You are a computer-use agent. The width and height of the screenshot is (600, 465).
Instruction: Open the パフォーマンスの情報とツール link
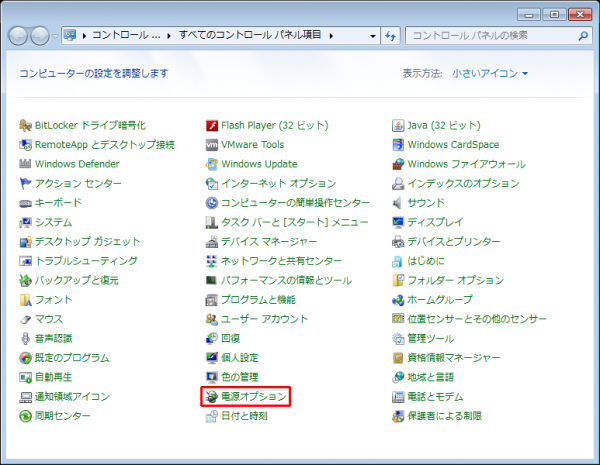coord(286,280)
